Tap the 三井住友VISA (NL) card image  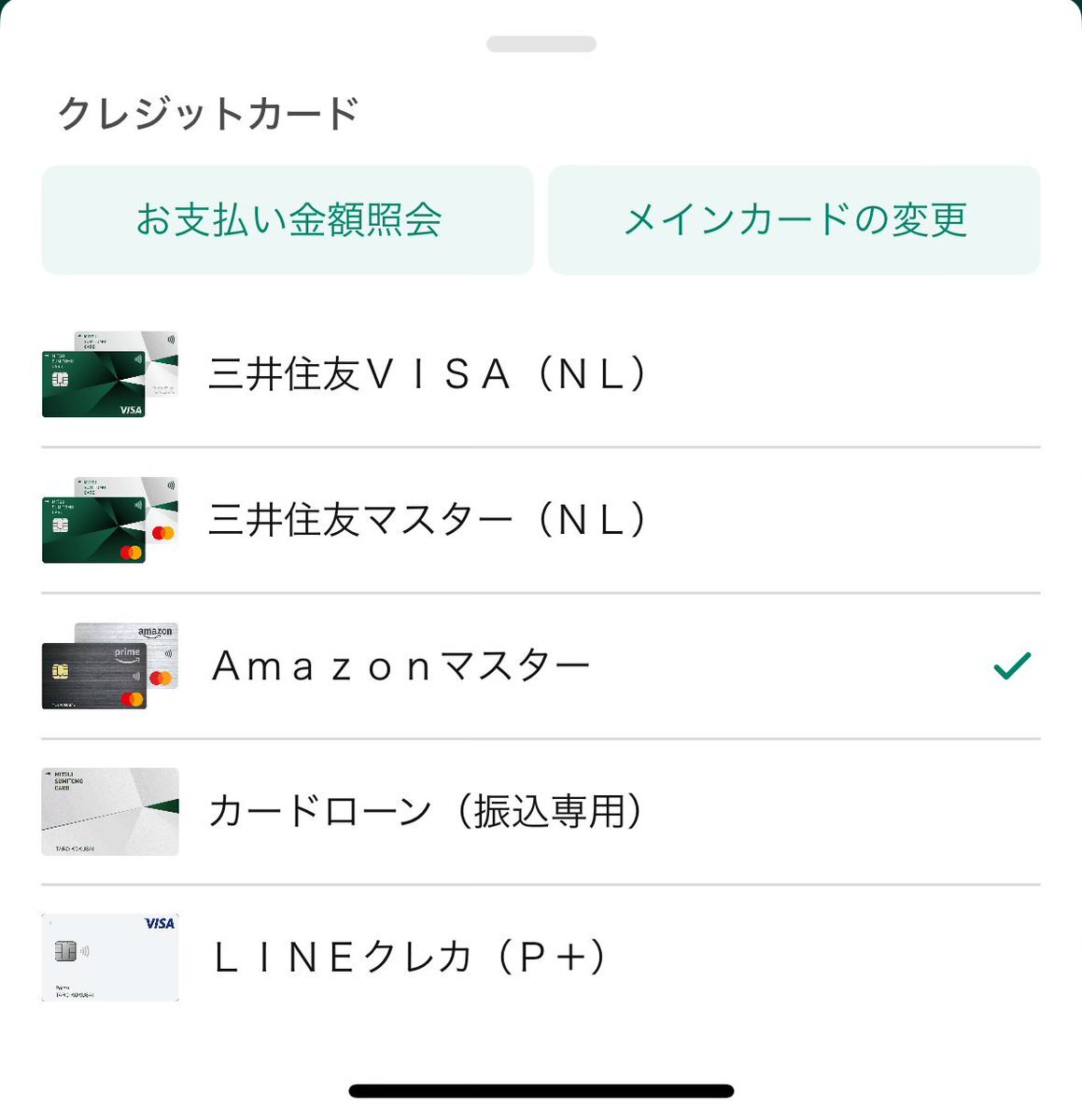coord(110,374)
